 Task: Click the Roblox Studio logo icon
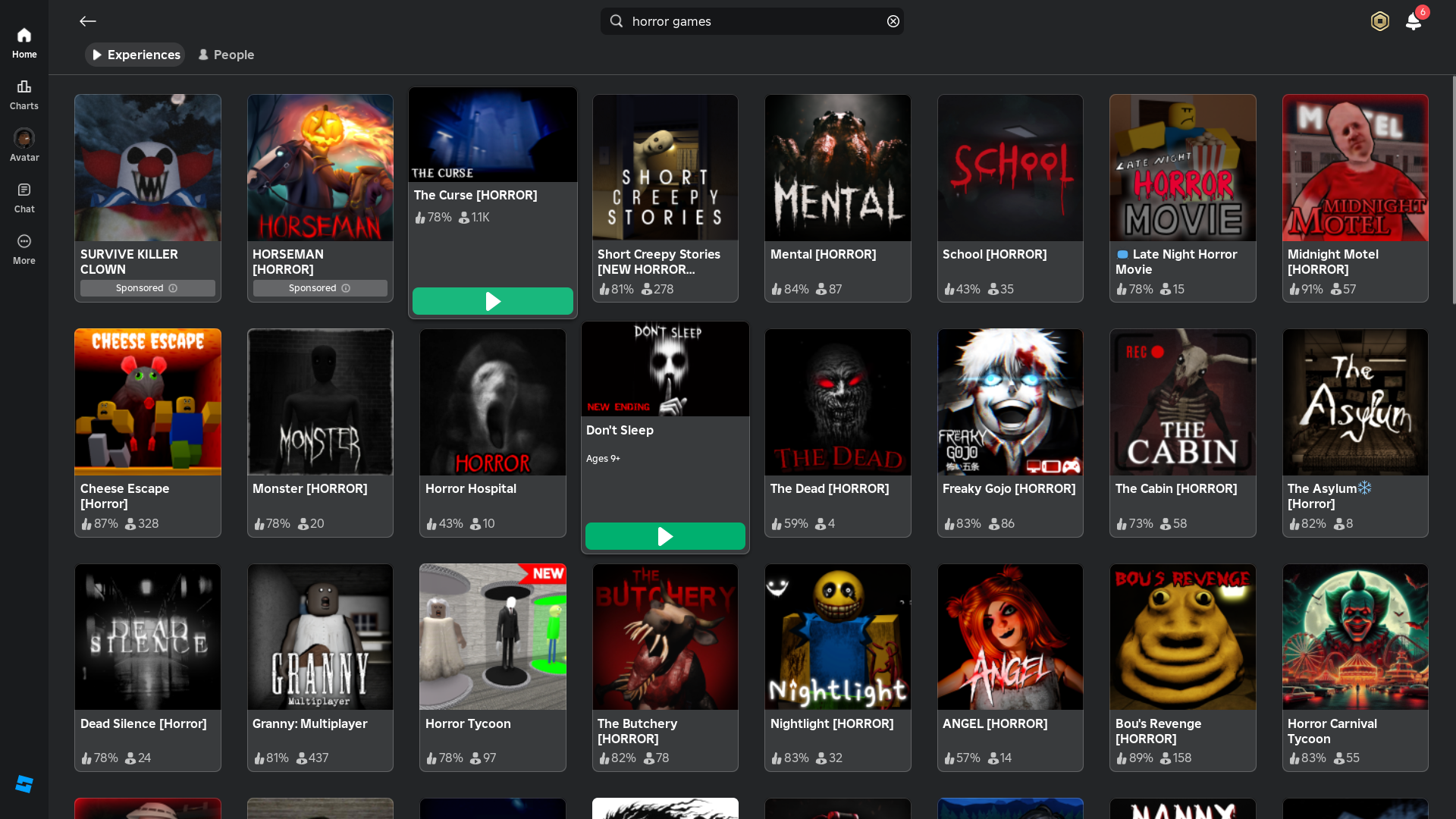coord(24,784)
